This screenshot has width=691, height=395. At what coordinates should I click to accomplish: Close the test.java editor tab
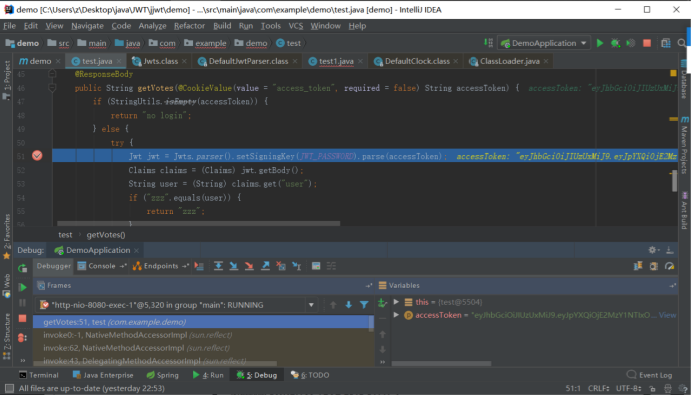[x=119, y=61]
